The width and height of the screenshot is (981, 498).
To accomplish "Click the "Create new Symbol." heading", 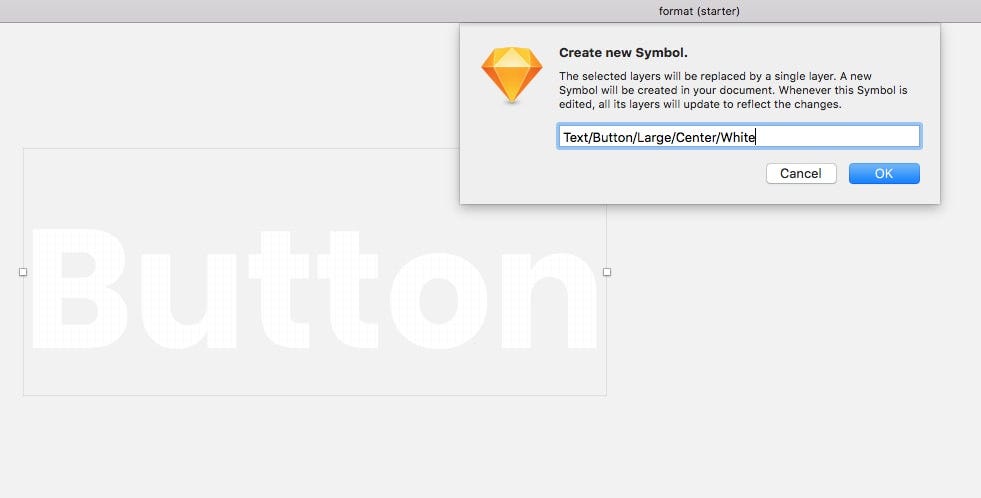I will click(623, 53).
